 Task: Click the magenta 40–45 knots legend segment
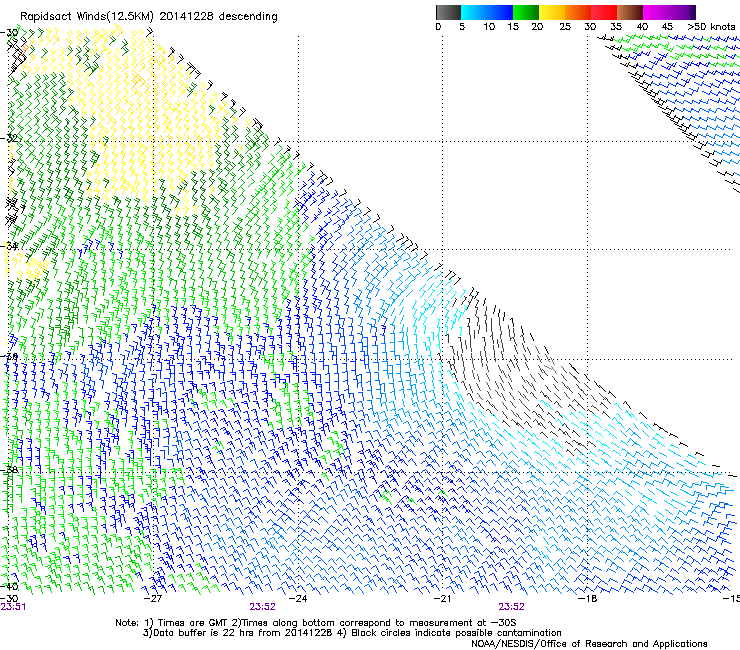656,12
